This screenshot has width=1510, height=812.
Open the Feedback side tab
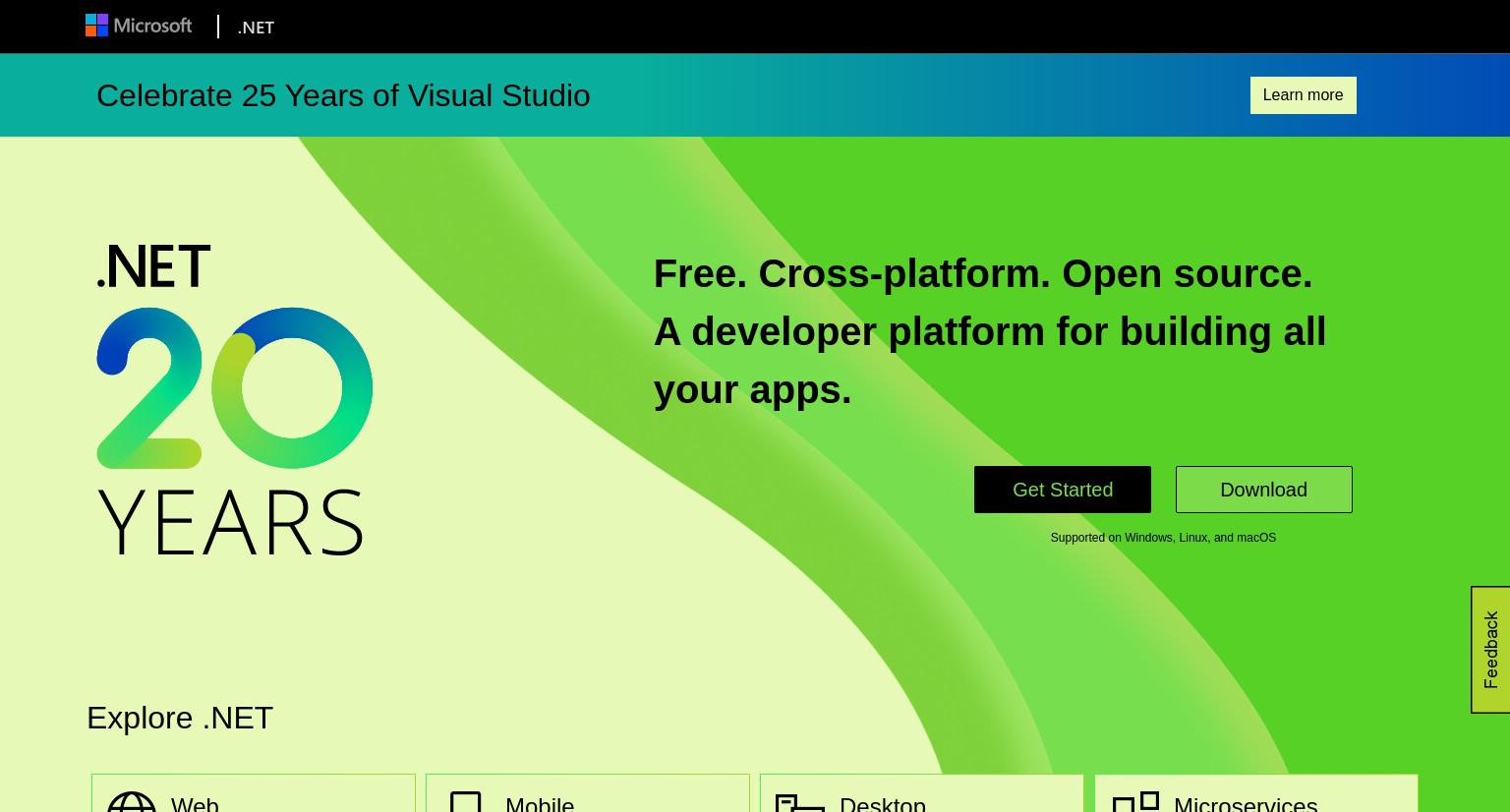(1490, 650)
